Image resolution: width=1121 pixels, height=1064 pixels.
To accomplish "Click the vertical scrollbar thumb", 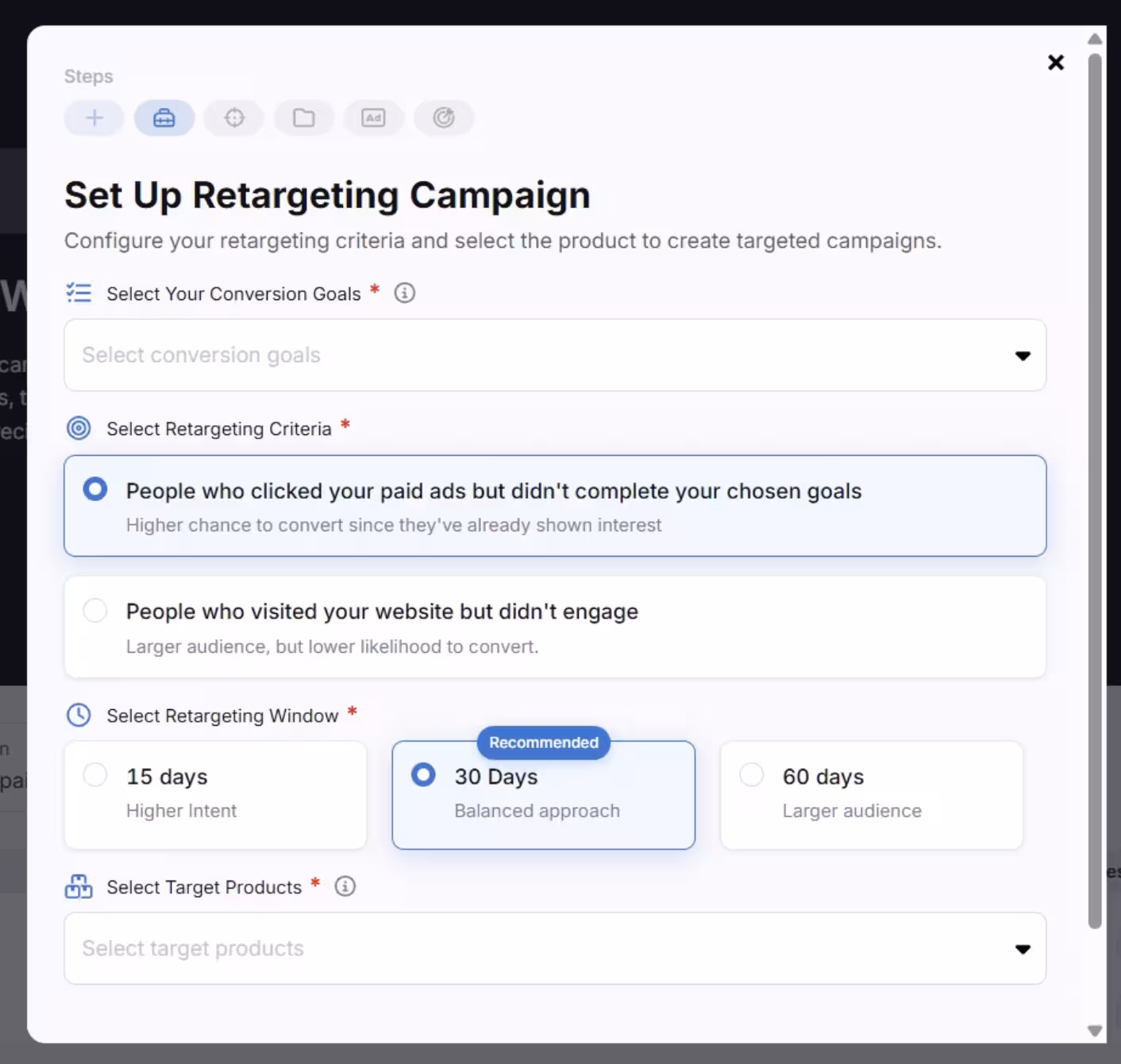I will click(1095, 490).
